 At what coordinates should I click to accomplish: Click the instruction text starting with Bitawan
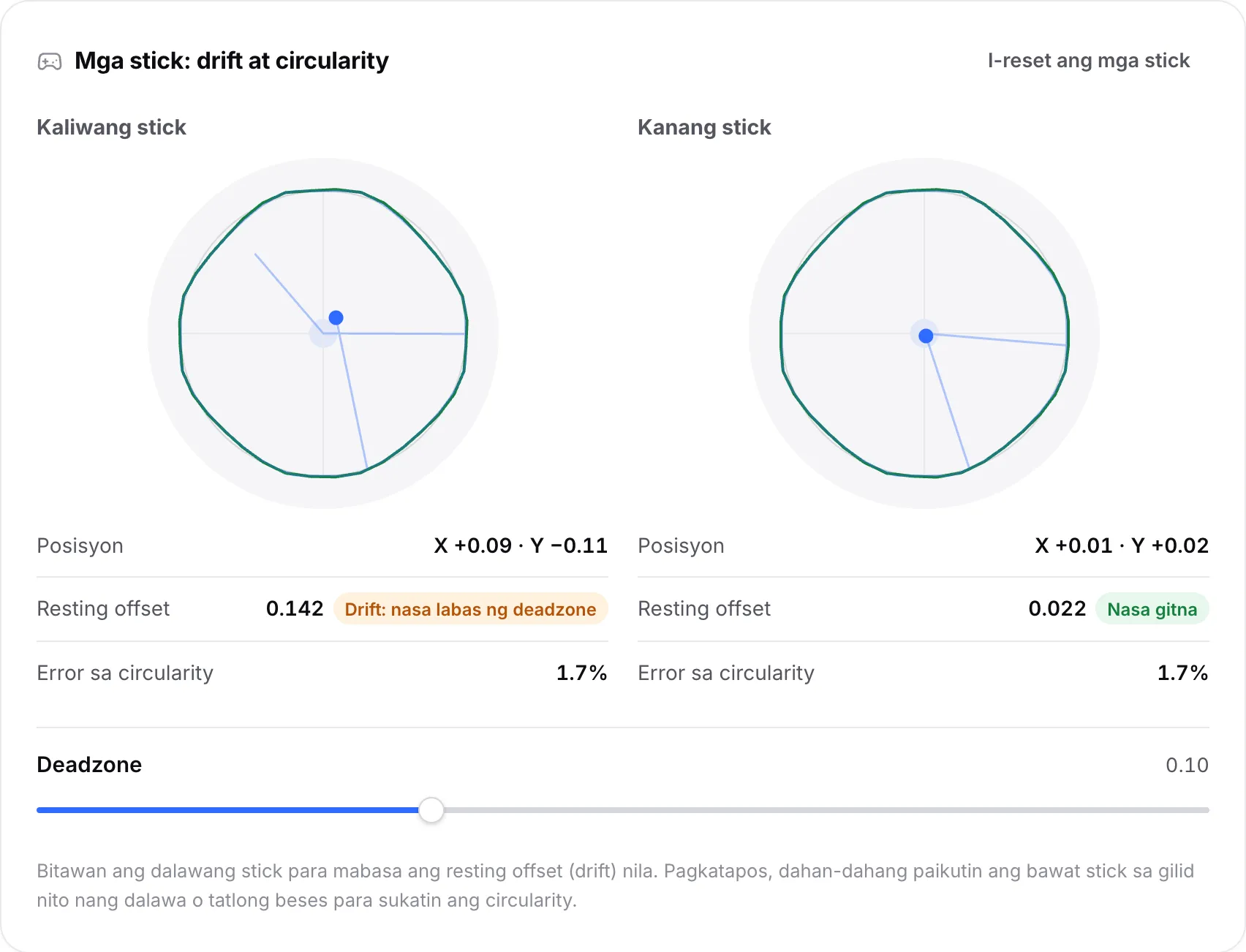pyautogui.click(x=615, y=885)
